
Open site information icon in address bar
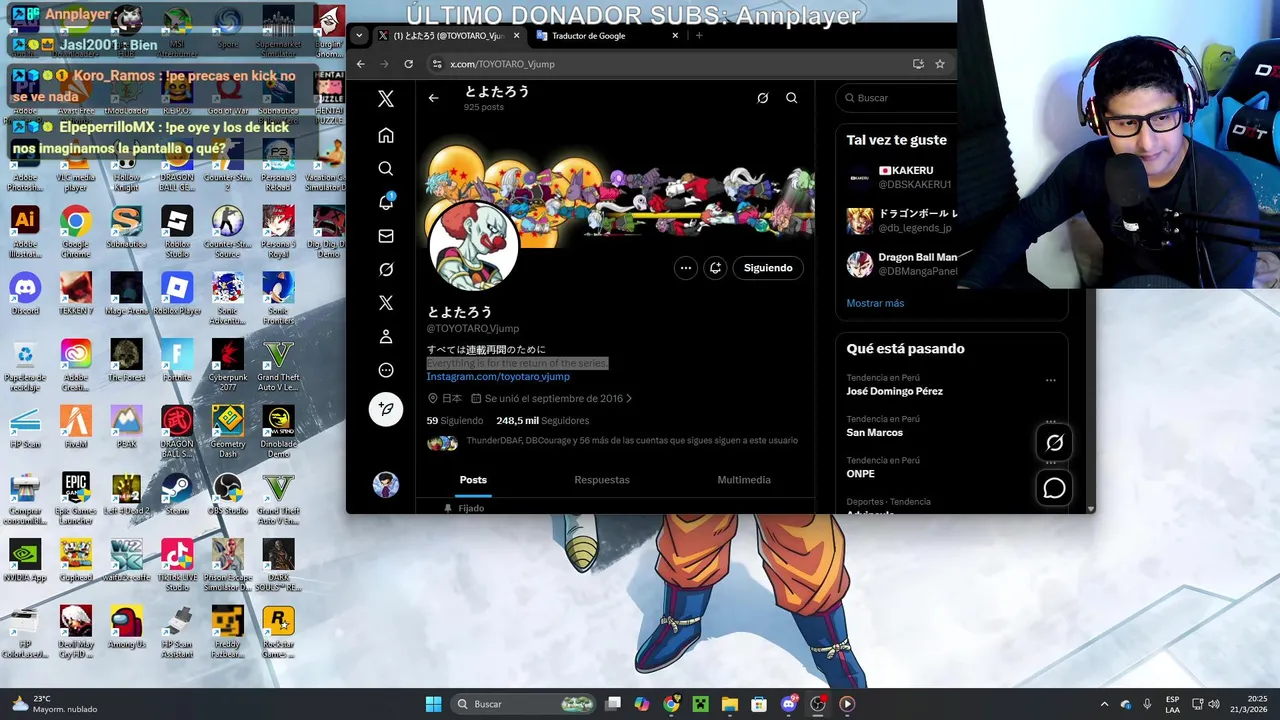(436, 64)
